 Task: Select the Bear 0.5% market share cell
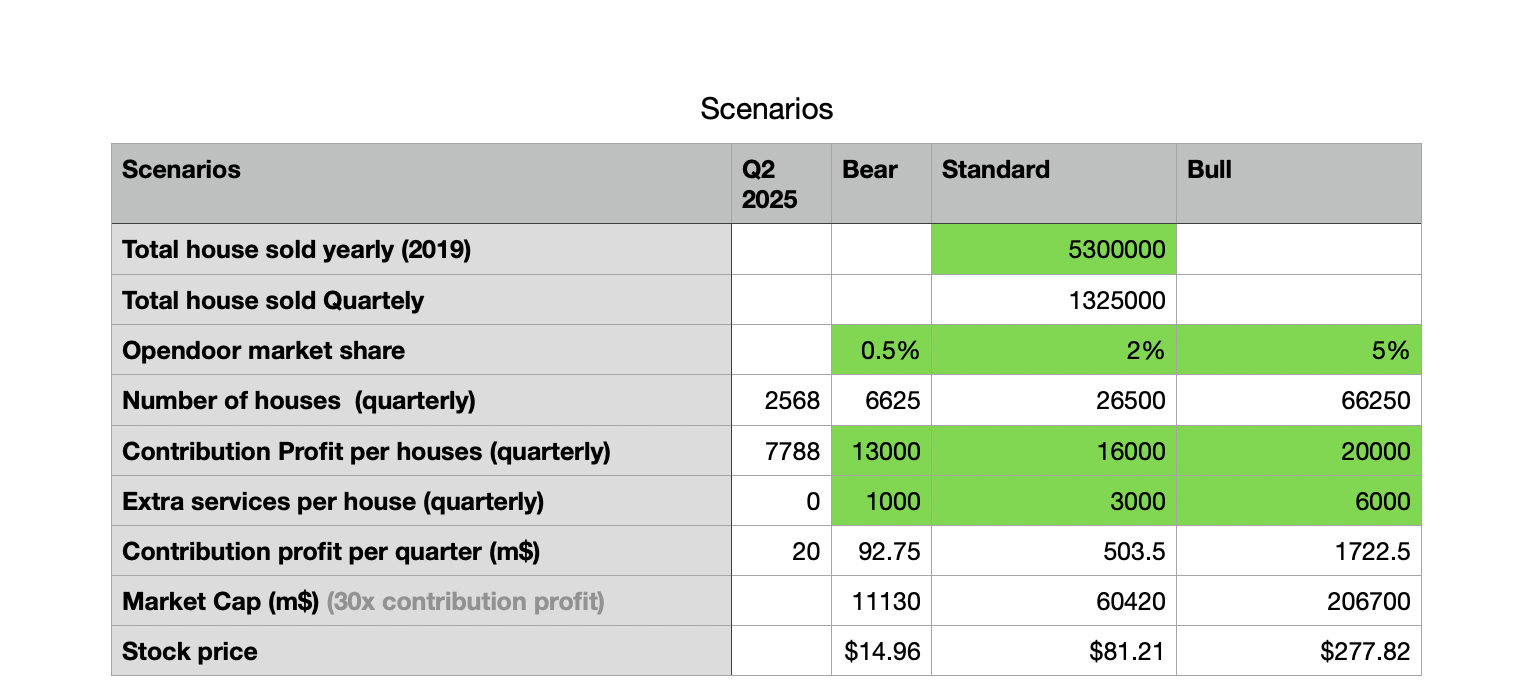(880, 350)
